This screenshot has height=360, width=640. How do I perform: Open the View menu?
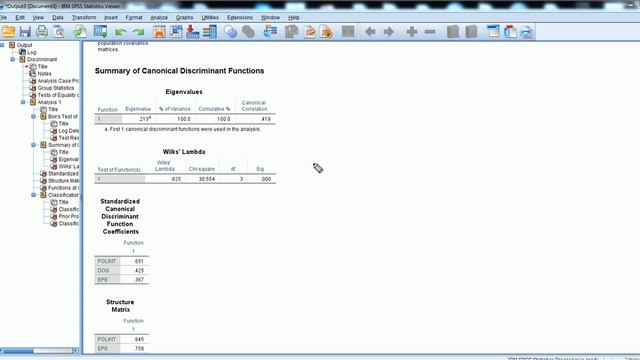click(x=38, y=18)
